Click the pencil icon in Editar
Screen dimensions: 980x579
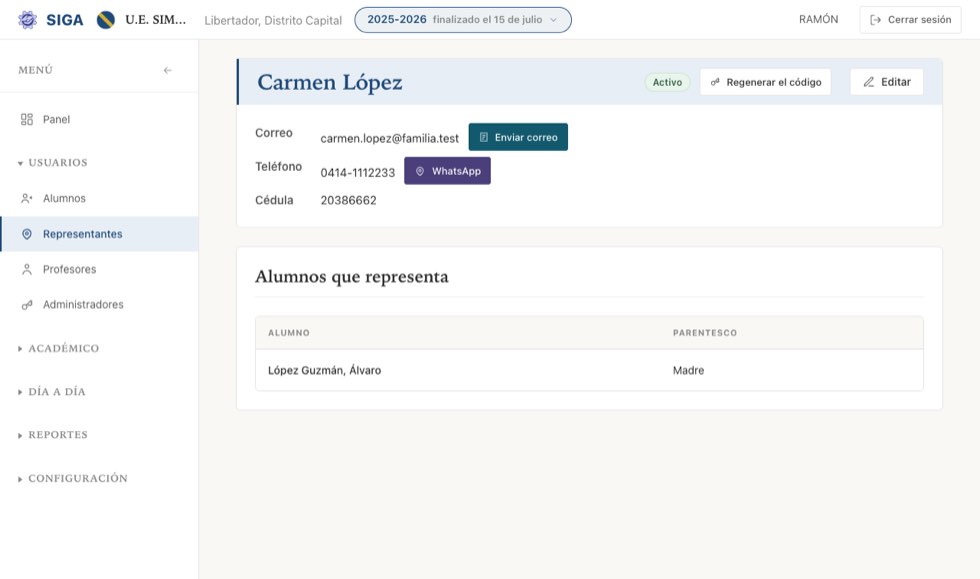[x=869, y=82]
